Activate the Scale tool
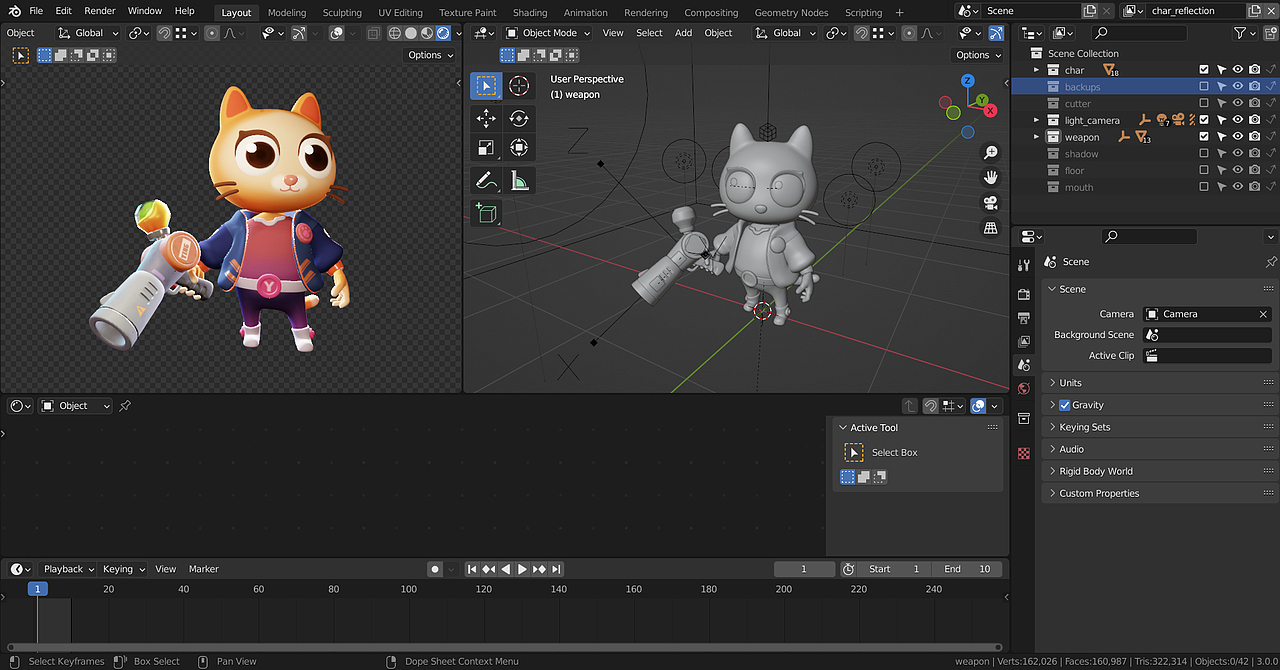 click(x=486, y=148)
